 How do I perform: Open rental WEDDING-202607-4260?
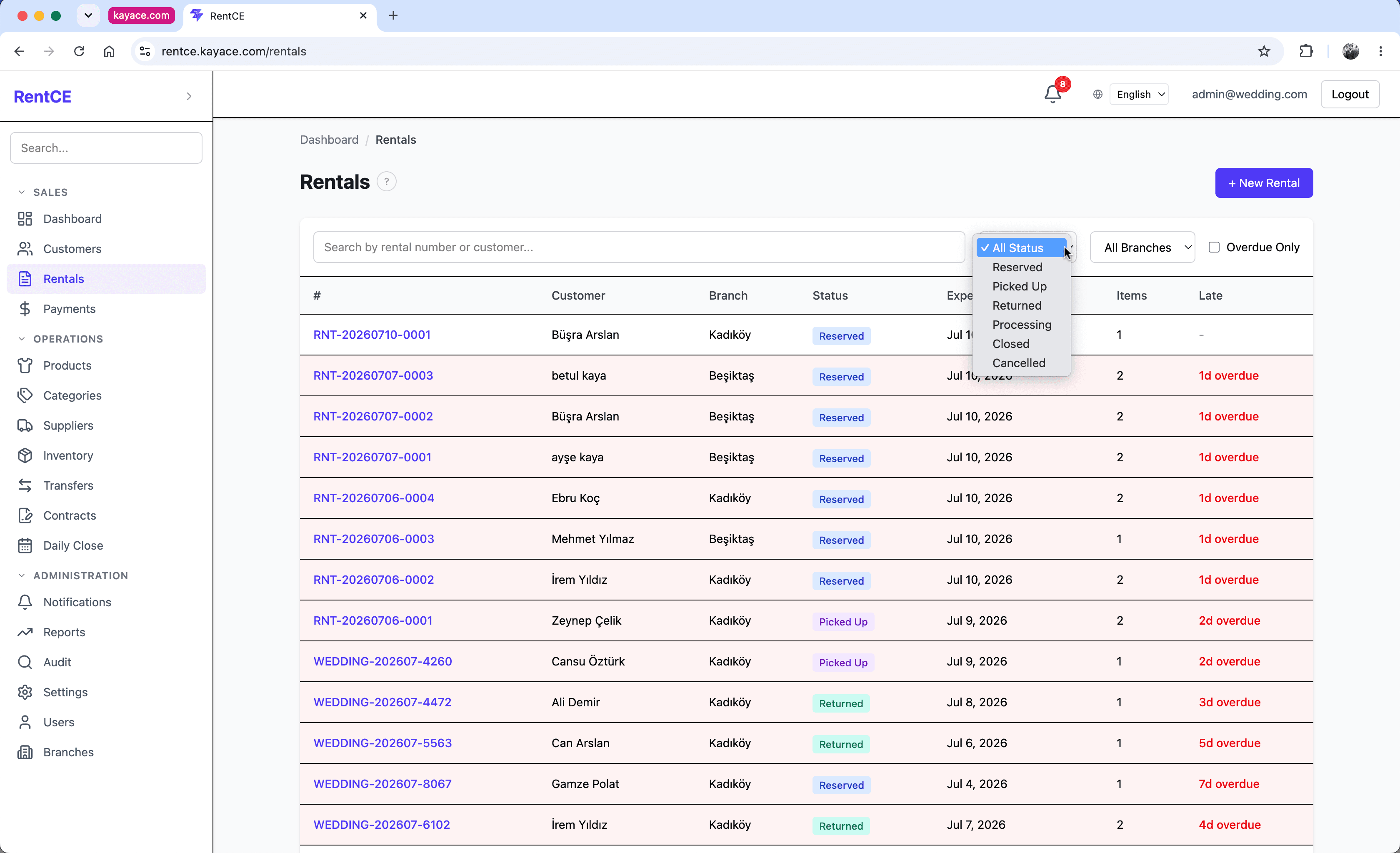tap(382, 661)
